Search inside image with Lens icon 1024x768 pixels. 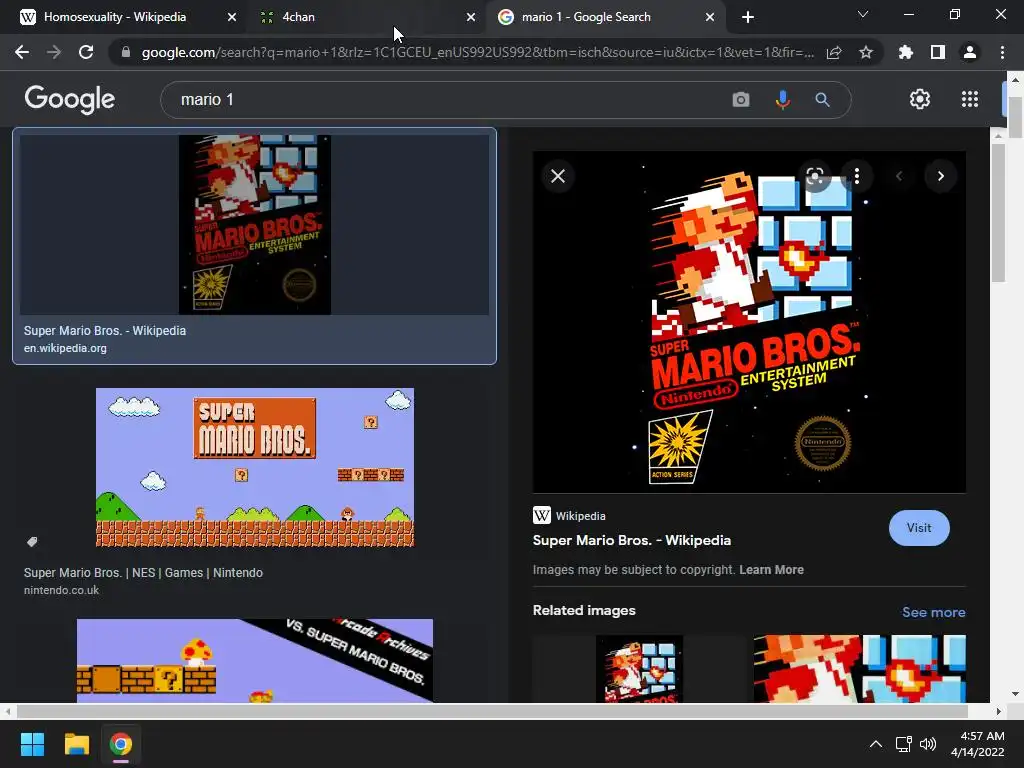click(x=815, y=176)
